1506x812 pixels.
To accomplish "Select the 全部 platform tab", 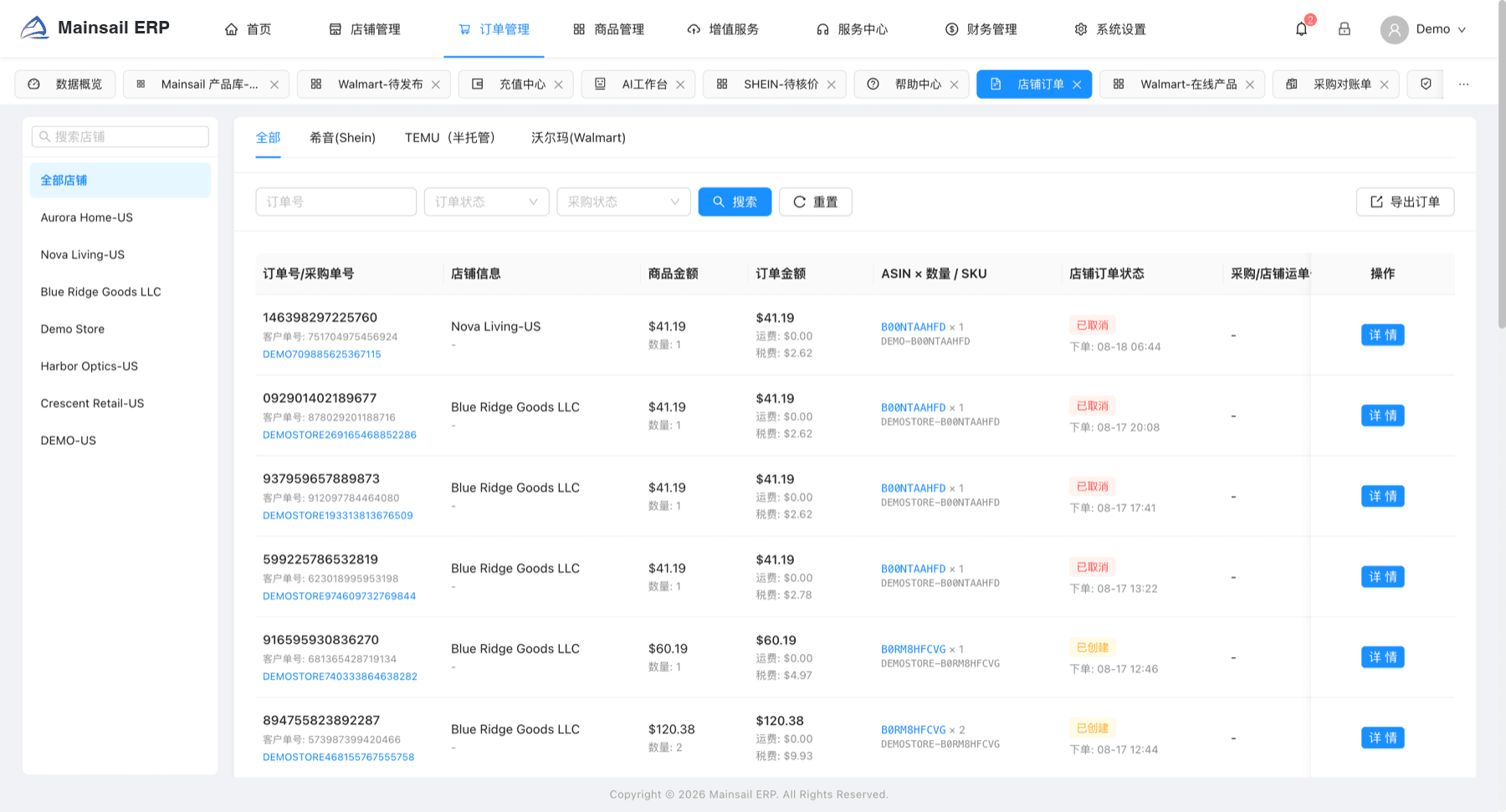I will [268, 137].
